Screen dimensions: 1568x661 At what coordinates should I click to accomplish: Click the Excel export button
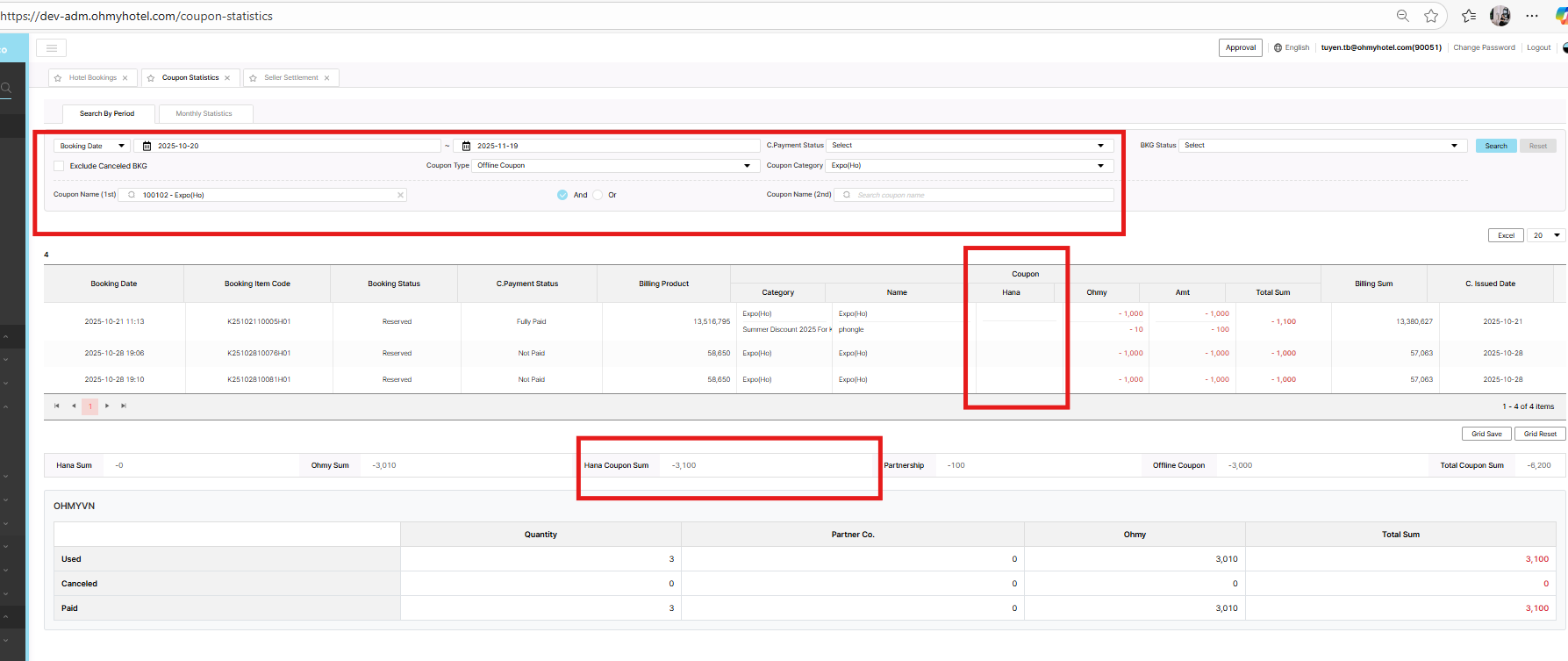(1506, 235)
